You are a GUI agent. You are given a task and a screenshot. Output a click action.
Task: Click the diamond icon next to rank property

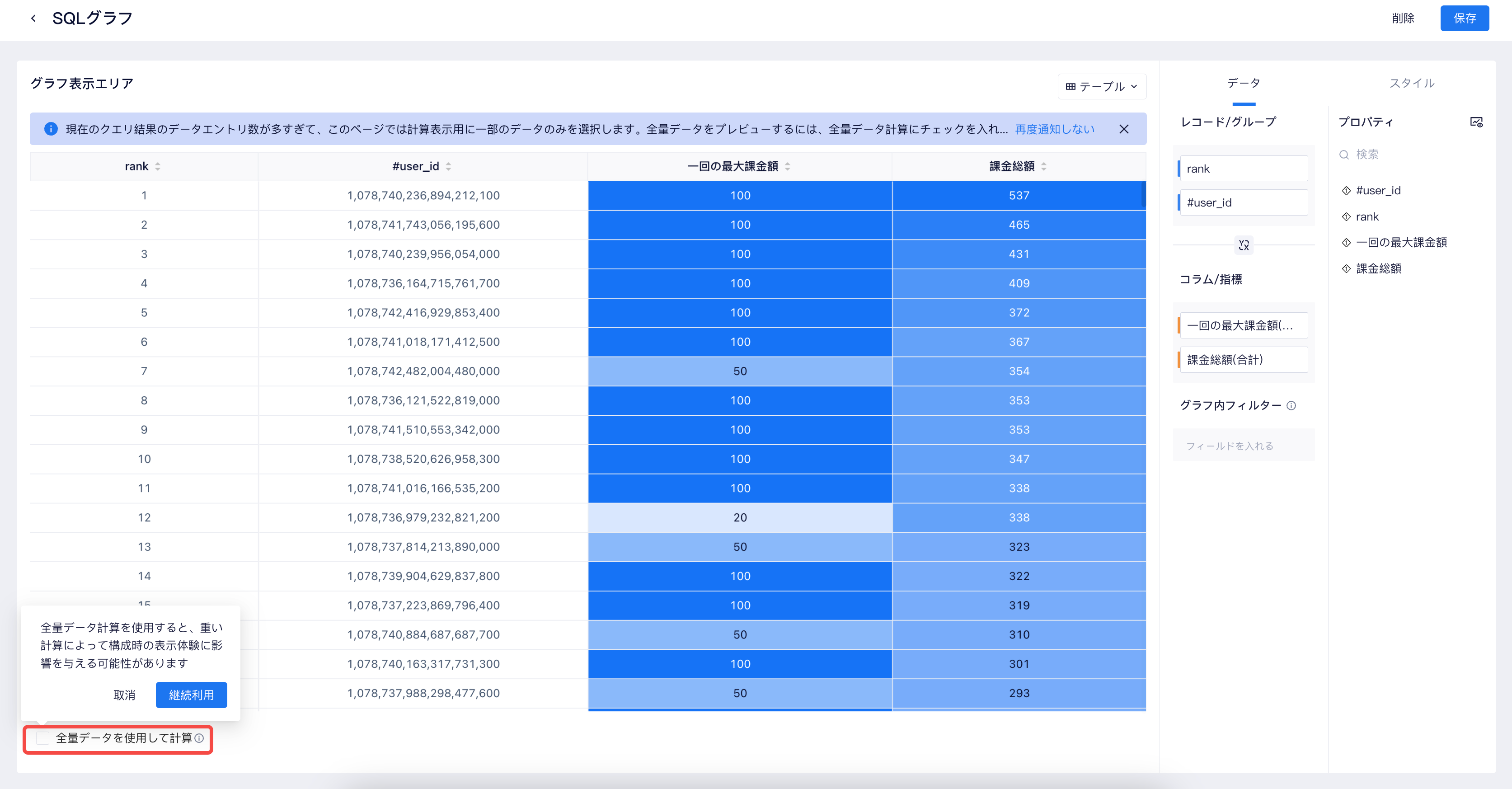[1347, 217]
